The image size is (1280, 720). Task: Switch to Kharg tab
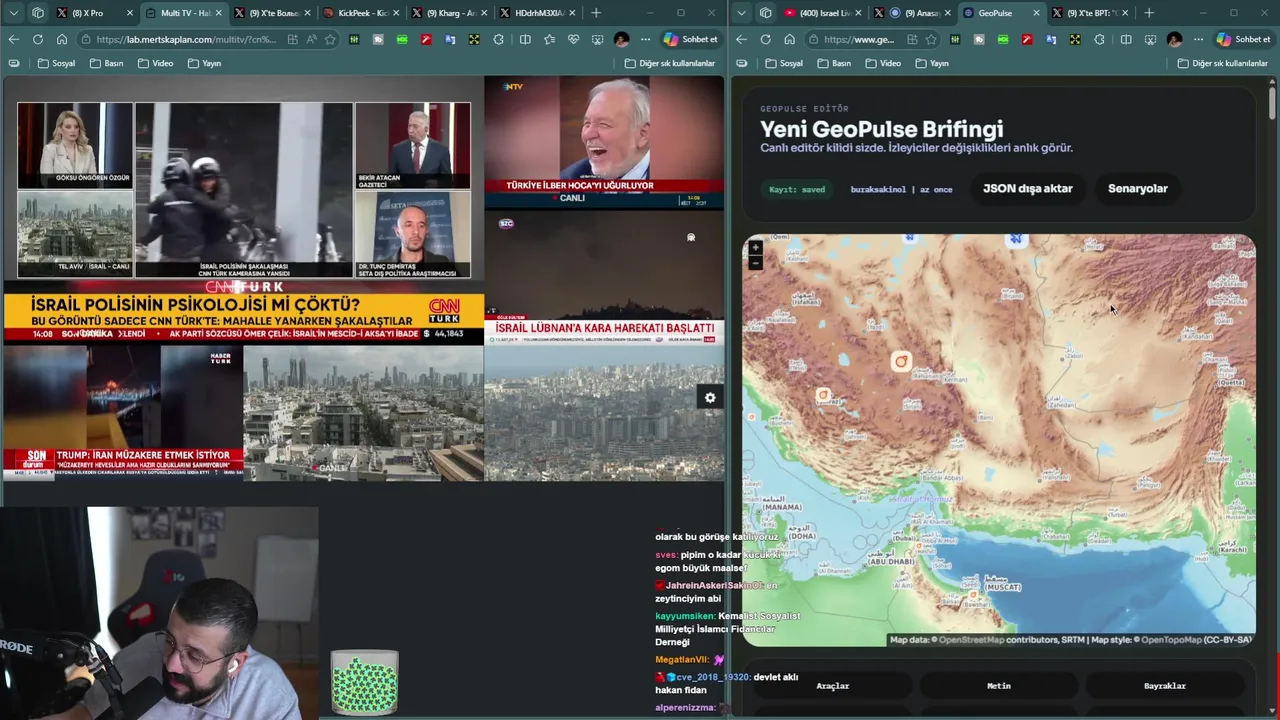451,13
